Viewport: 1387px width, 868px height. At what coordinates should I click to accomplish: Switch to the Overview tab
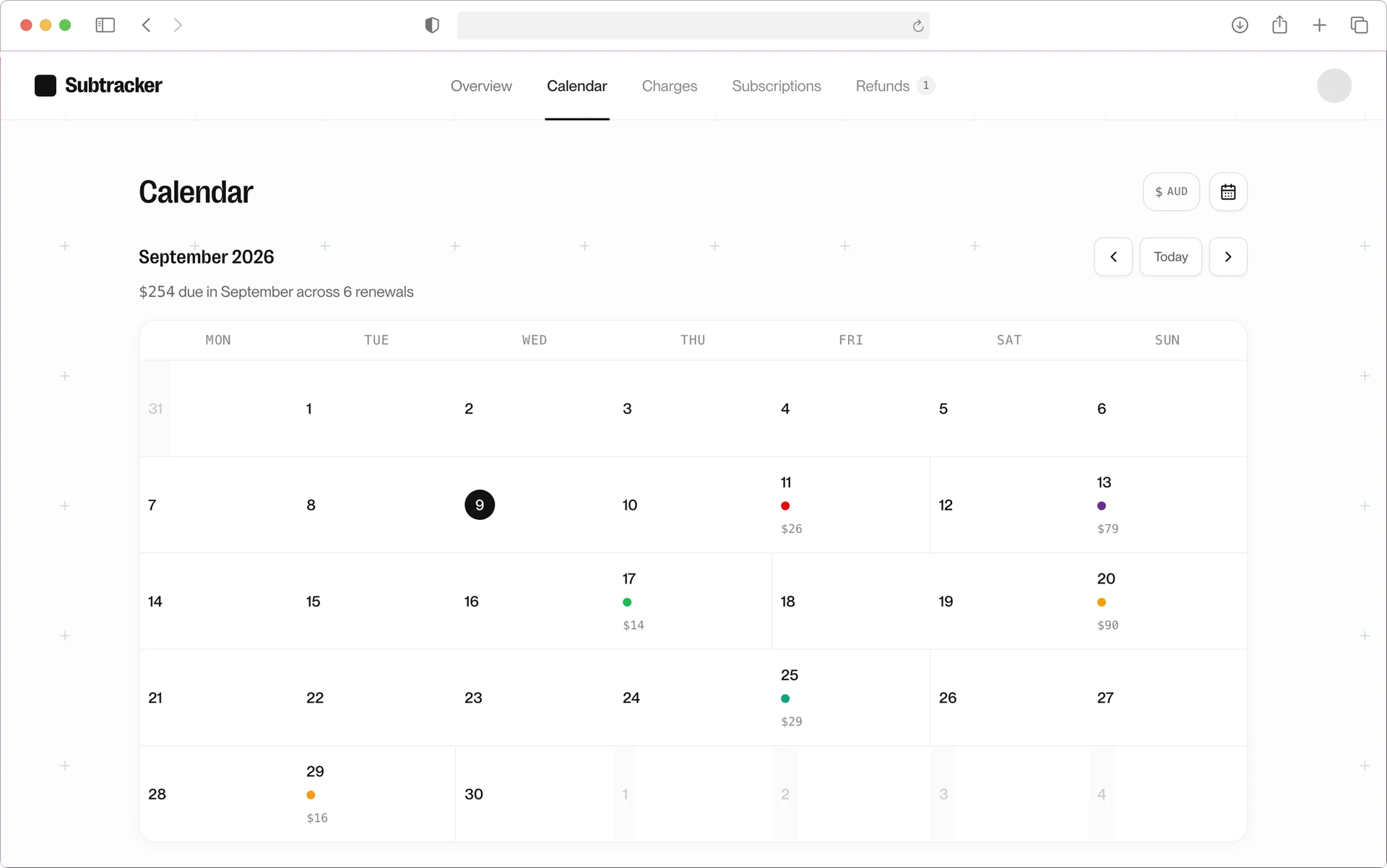pos(481,86)
